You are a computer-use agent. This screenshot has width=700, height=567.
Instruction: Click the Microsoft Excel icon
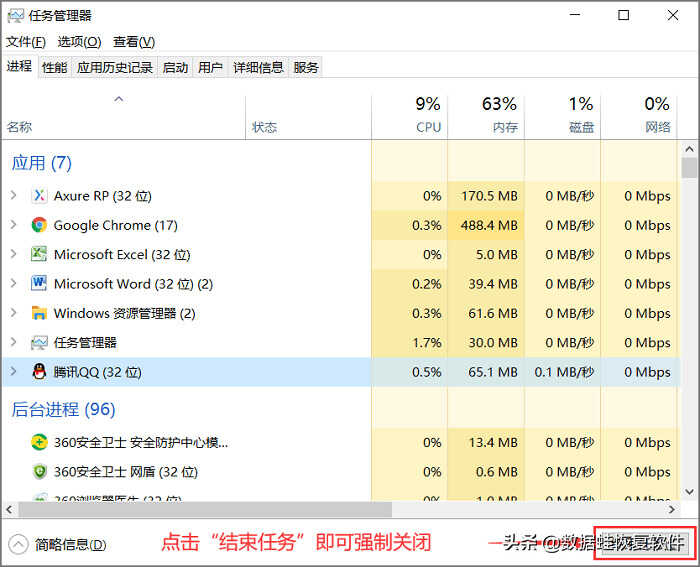pos(39,254)
